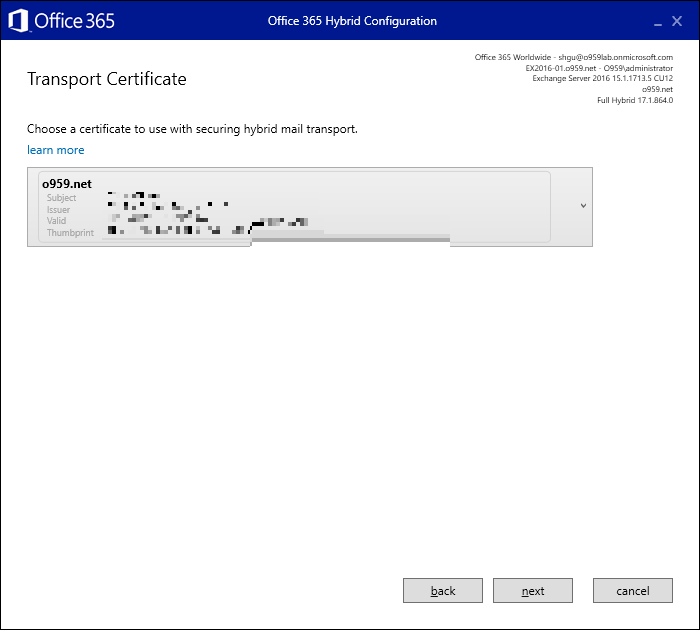Image resolution: width=700 pixels, height=630 pixels.
Task: Click the 'Thumbprint' label in certificate
Action: point(70,233)
